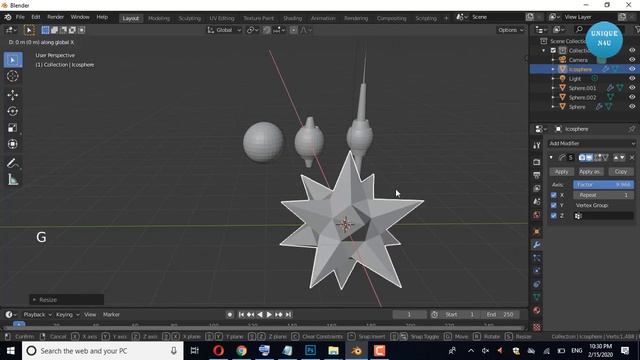Viewport: 640px width, 360px height.
Task: Expand the Resize operator panel
Action: click(x=35, y=300)
